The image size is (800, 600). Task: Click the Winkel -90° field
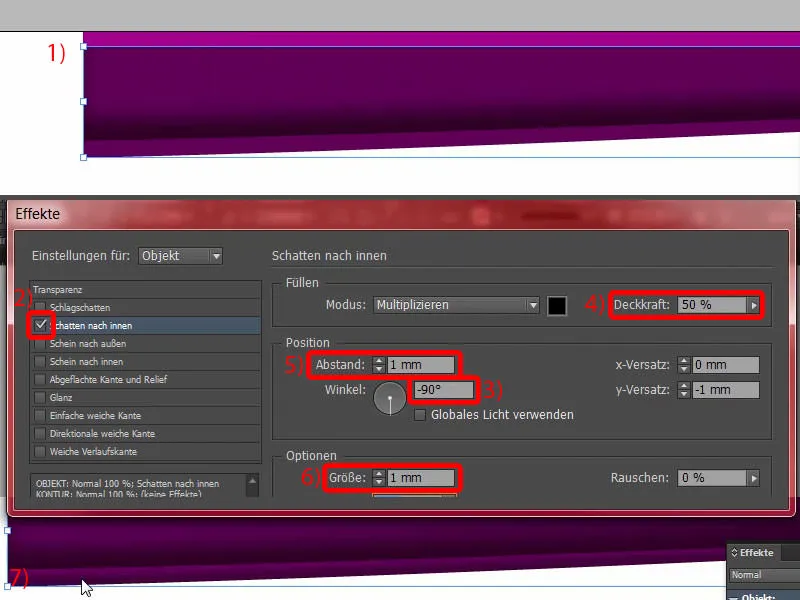tap(443, 390)
